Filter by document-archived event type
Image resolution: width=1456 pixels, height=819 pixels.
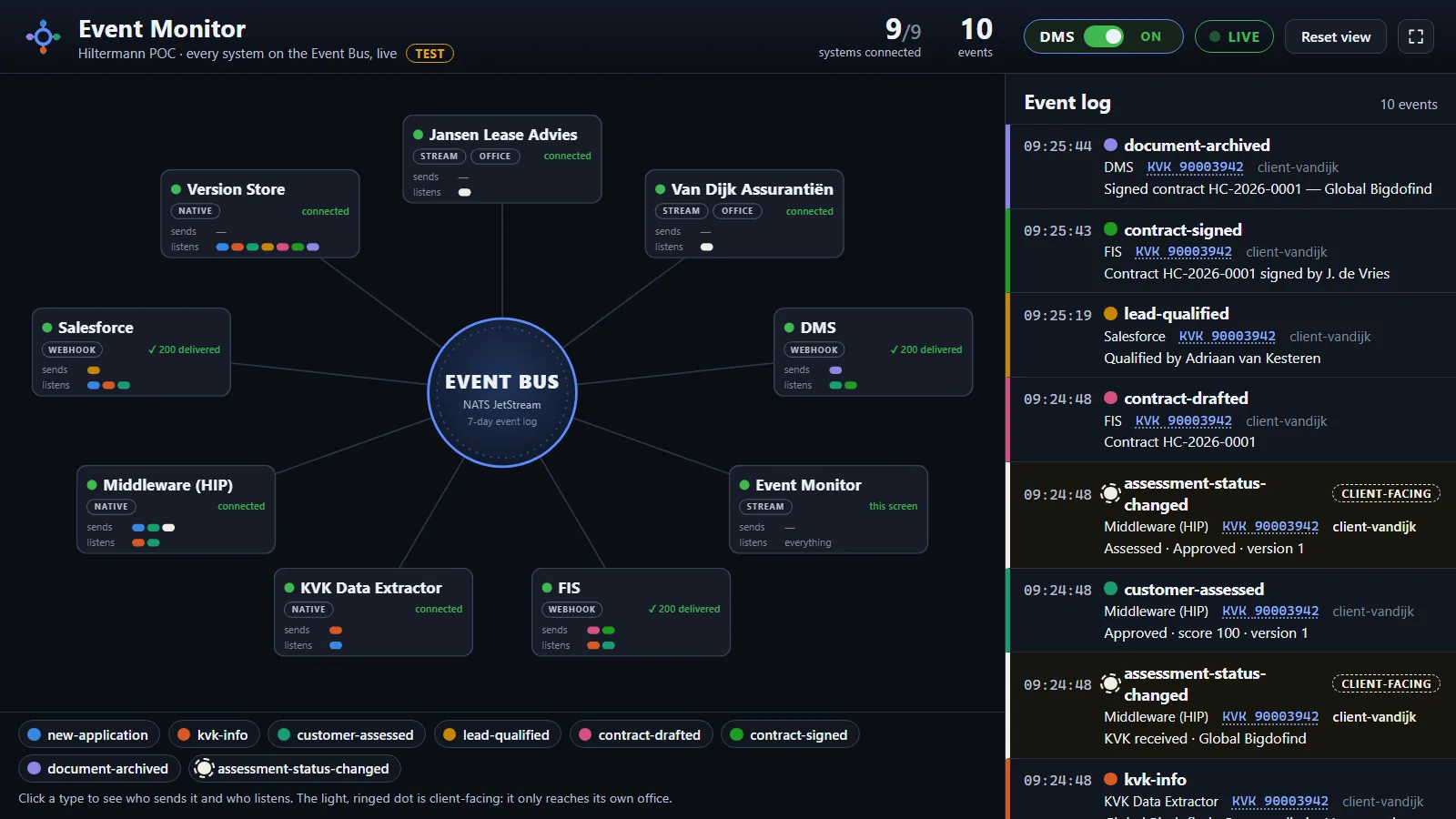coord(99,768)
